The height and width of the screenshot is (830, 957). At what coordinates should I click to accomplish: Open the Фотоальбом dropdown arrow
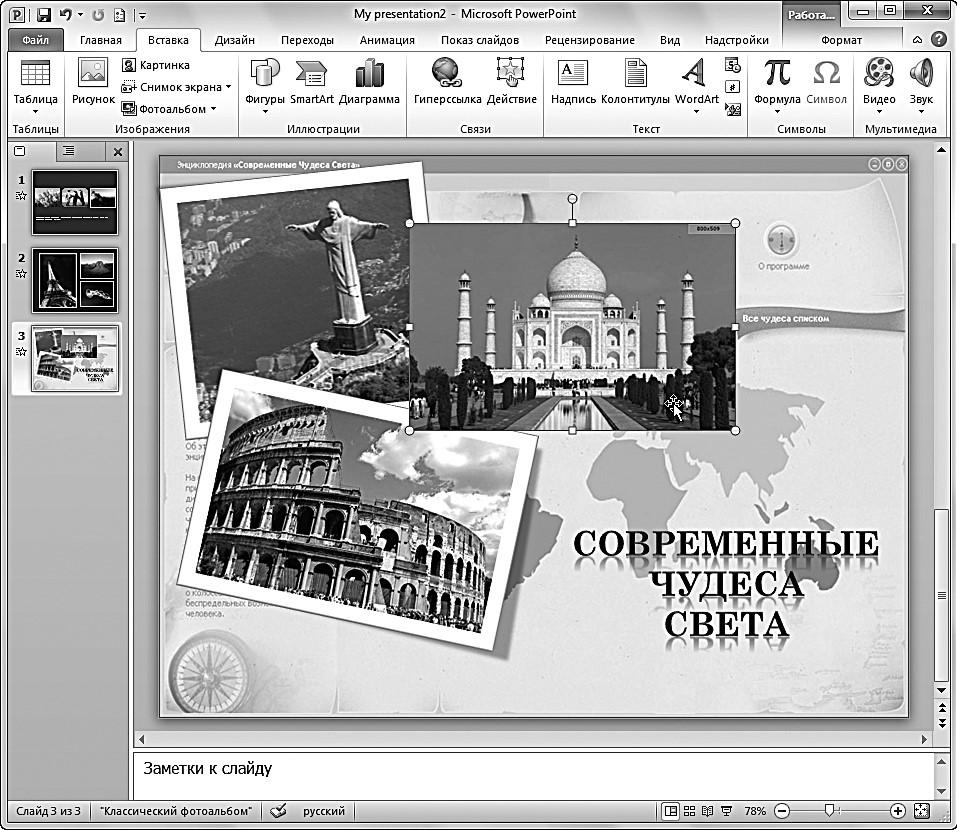[214, 109]
